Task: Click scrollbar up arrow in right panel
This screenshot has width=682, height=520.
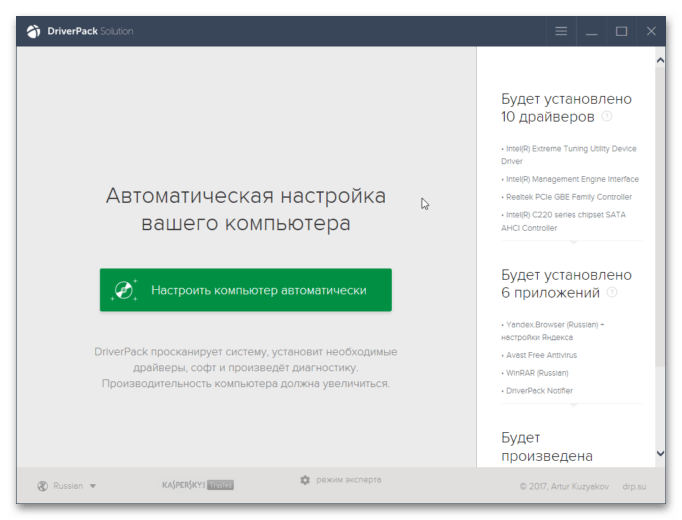Action: pyautogui.click(x=660, y=60)
